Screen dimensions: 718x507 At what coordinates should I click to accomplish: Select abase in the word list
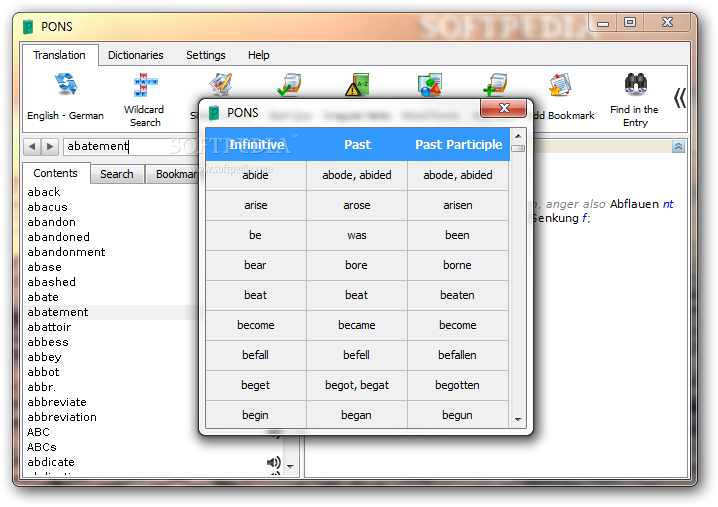tap(44, 267)
